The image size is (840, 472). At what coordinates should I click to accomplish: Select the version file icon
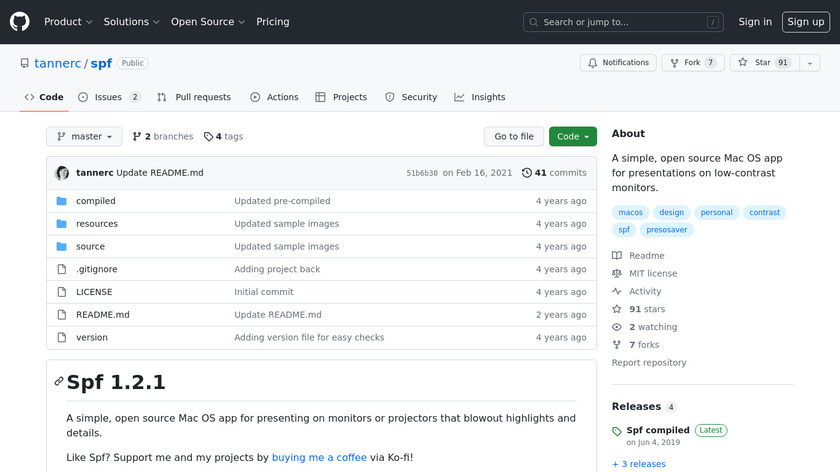coord(62,338)
